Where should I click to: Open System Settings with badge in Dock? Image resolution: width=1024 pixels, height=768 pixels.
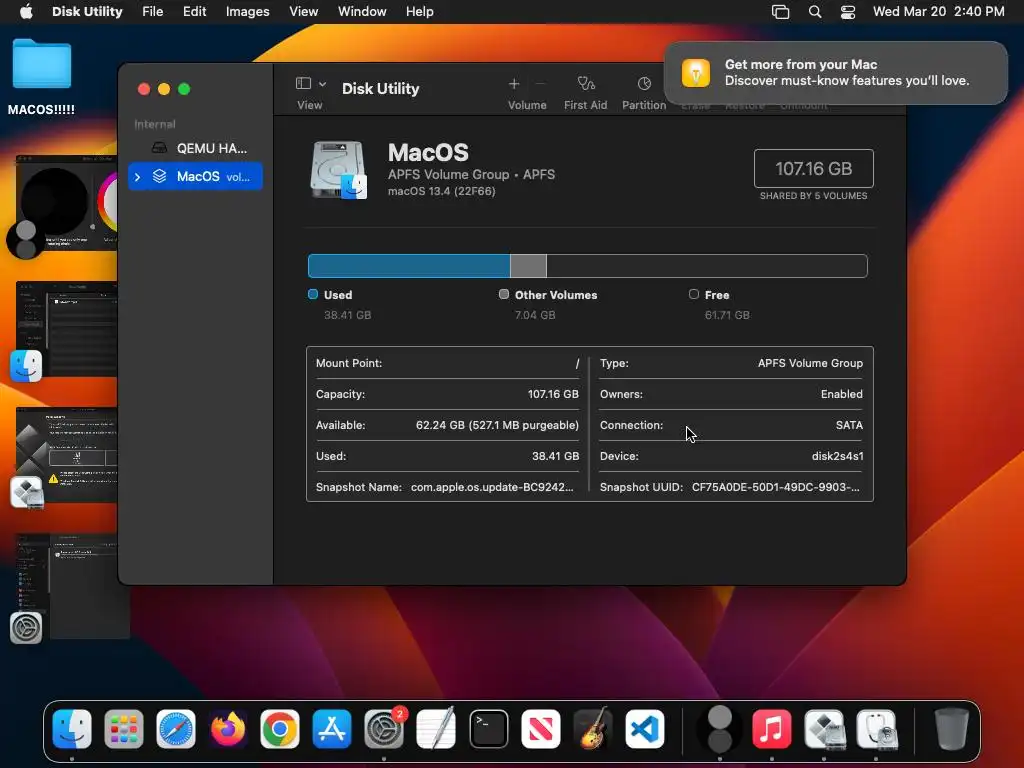(384, 729)
